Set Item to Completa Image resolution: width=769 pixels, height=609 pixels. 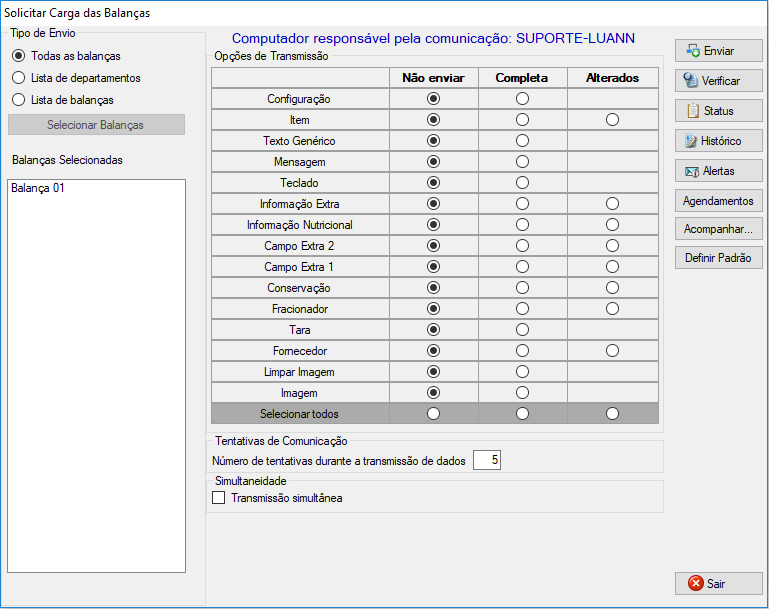coord(522,120)
